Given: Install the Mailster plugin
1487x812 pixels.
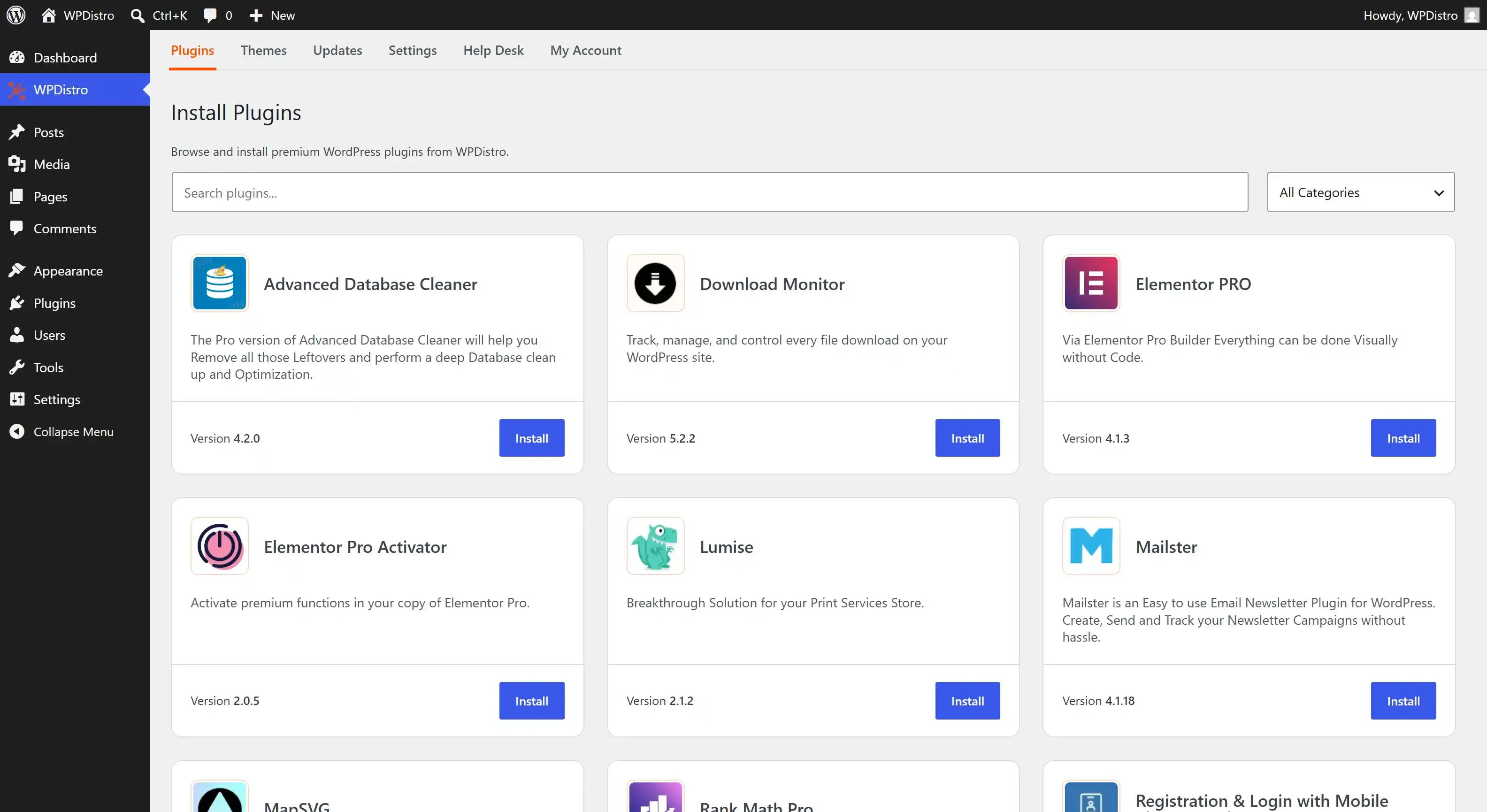Looking at the screenshot, I should [x=1403, y=701].
